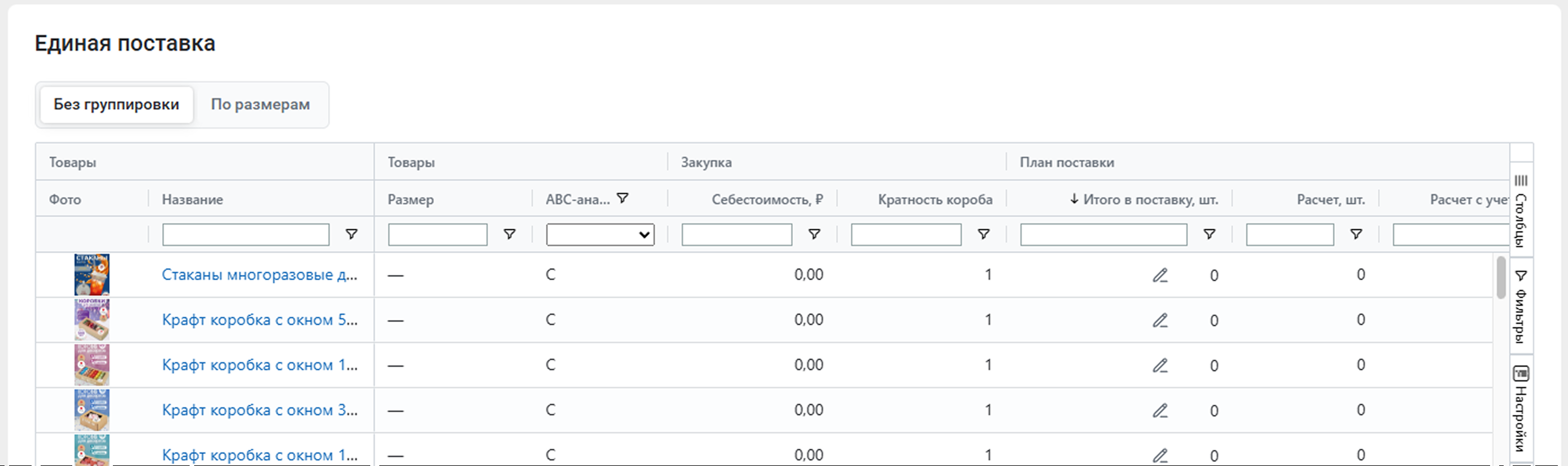Click the Название filter text field
Screen dimensions: 1568x466
click(246, 235)
